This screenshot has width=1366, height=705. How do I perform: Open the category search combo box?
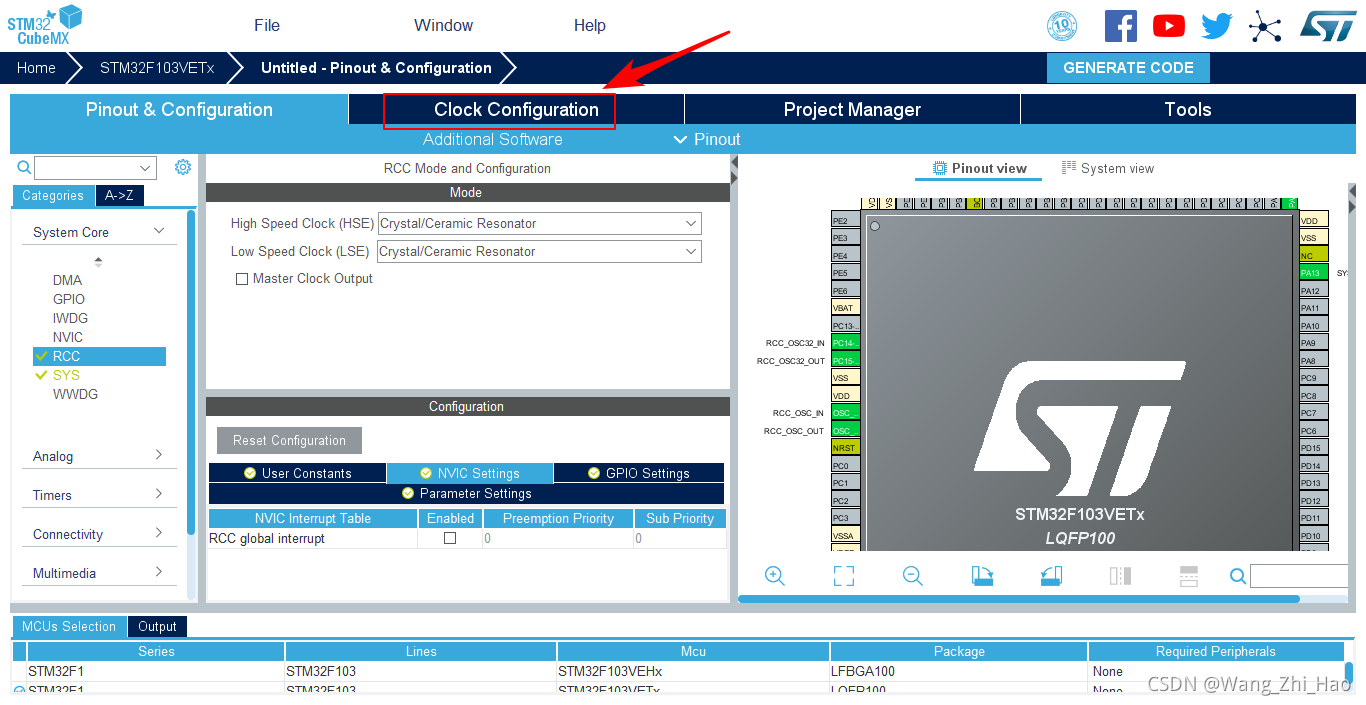tap(95, 168)
